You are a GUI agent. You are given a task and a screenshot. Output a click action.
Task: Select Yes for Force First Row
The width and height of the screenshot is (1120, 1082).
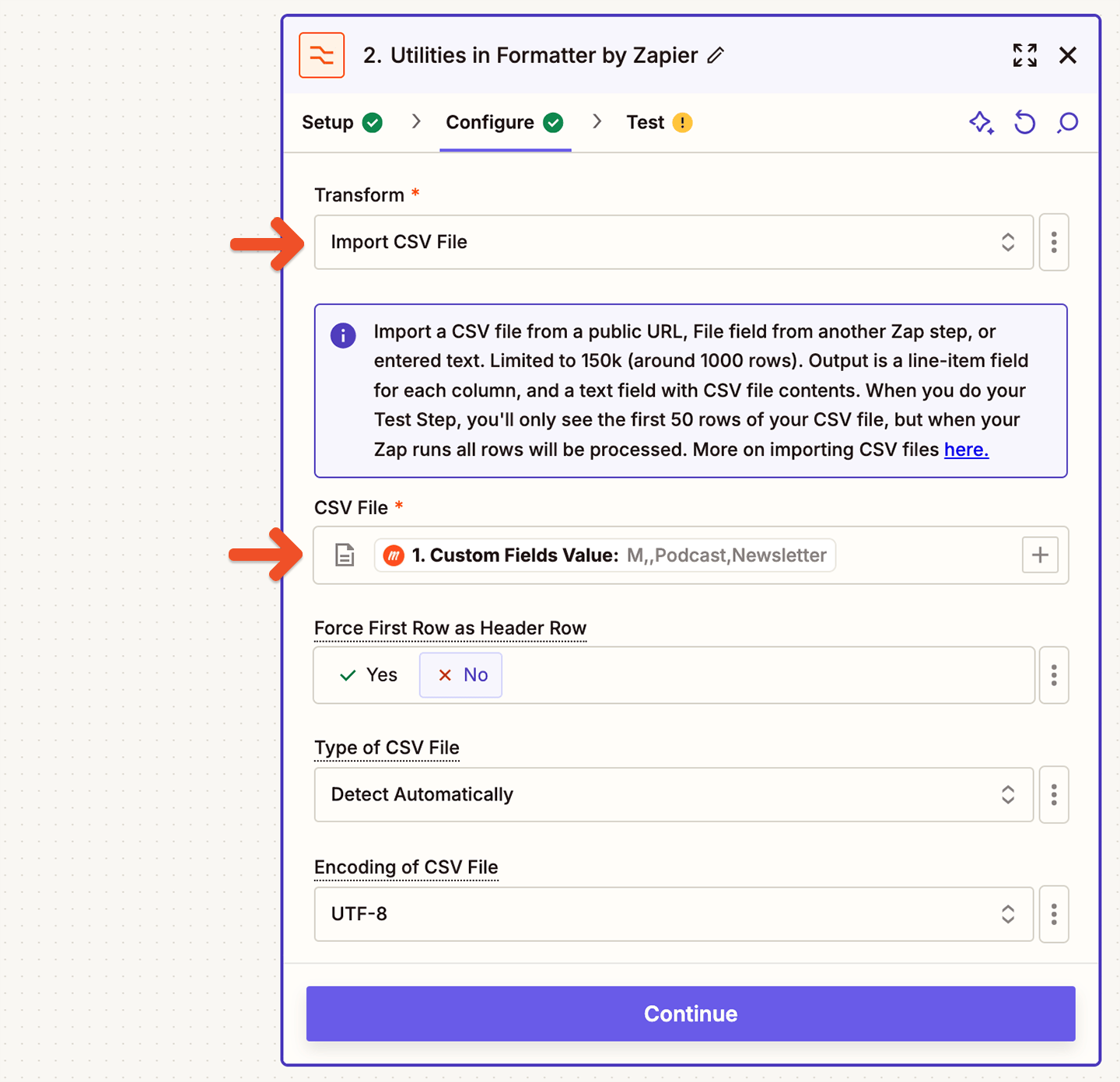click(369, 675)
